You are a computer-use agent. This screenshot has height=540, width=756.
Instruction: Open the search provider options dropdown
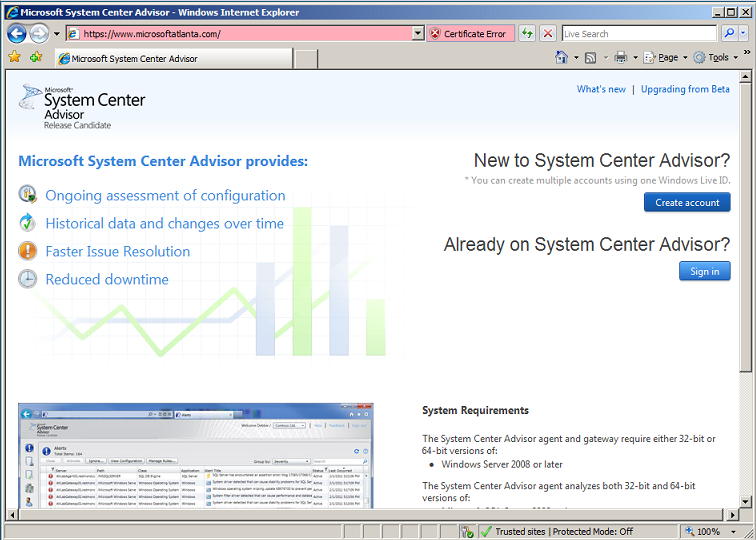743,33
